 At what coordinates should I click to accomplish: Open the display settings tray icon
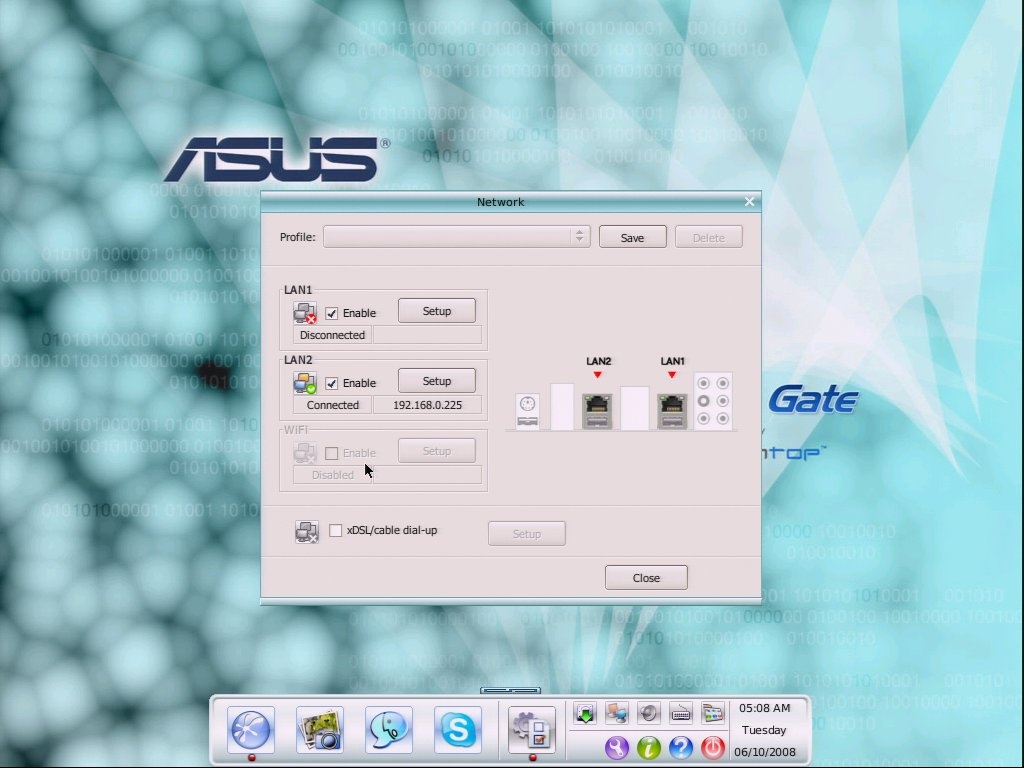point(712,713)
